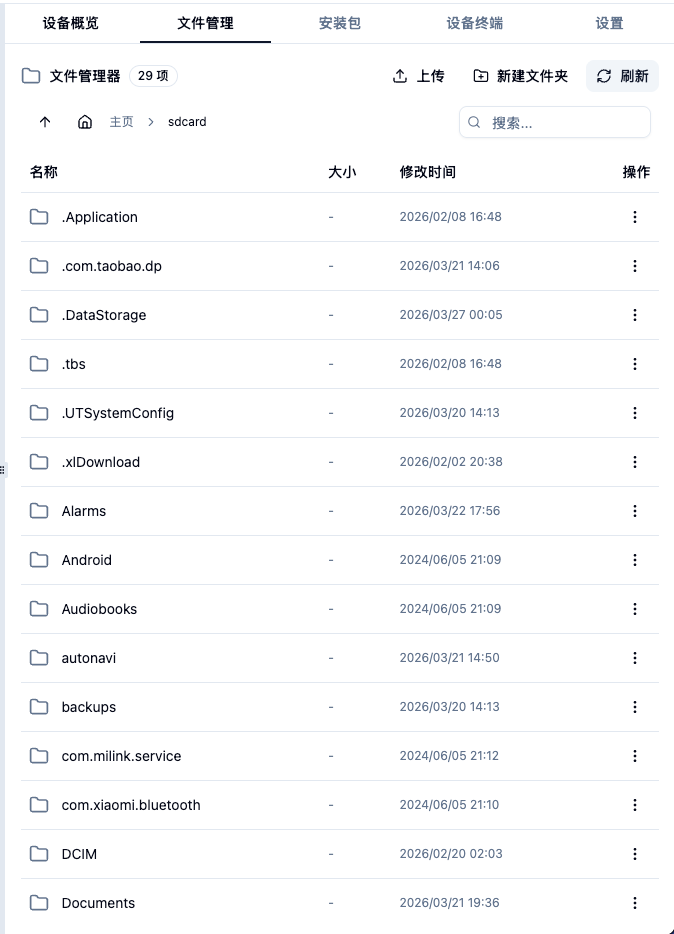The height and width of the screenshot is (934, 674).
Task: Open the actions menu for .DataStorage folder
Action: [x=635, y=314]
